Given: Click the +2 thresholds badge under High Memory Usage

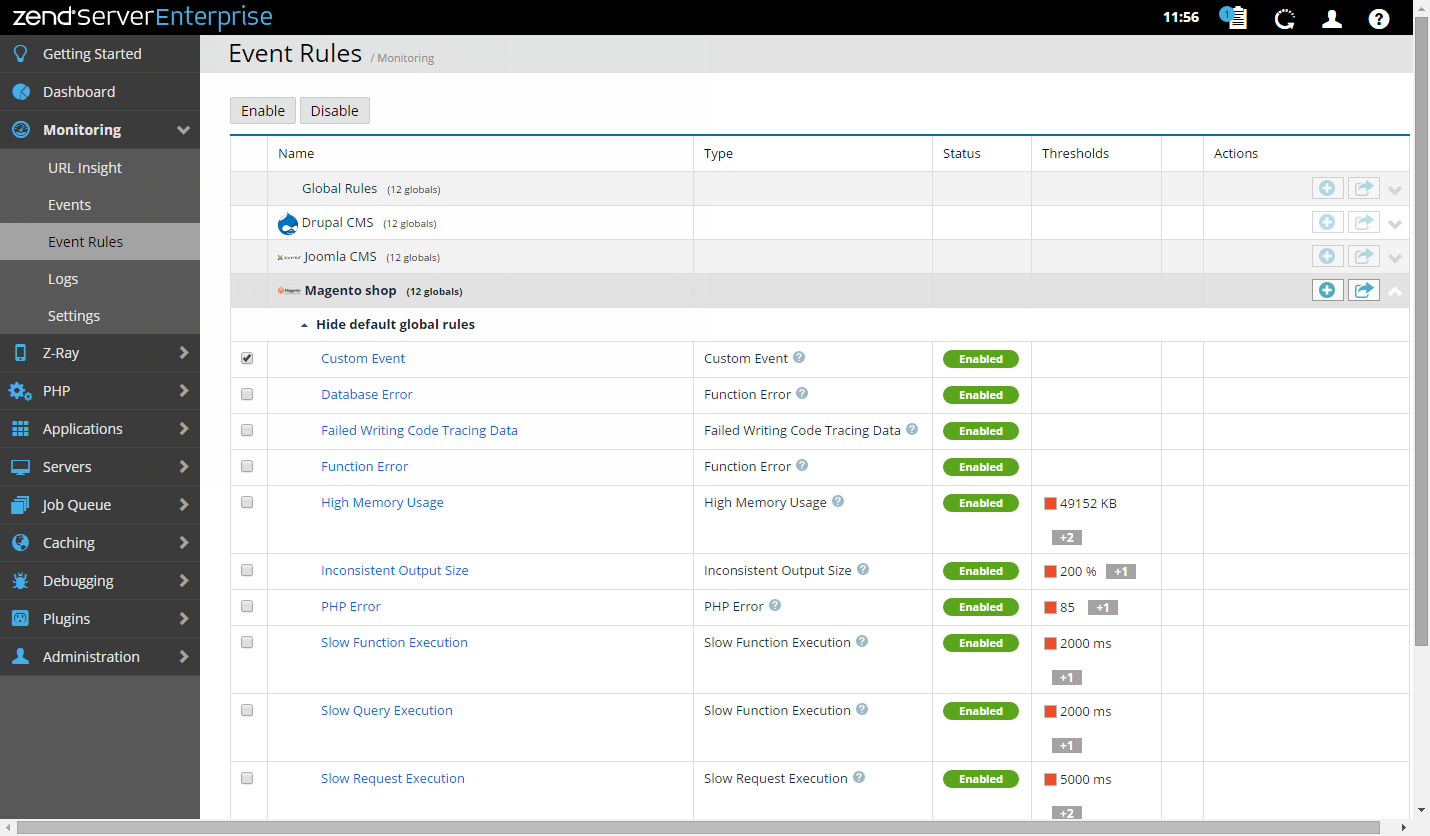Looking at the screenshot, I should click(1066, 538).
